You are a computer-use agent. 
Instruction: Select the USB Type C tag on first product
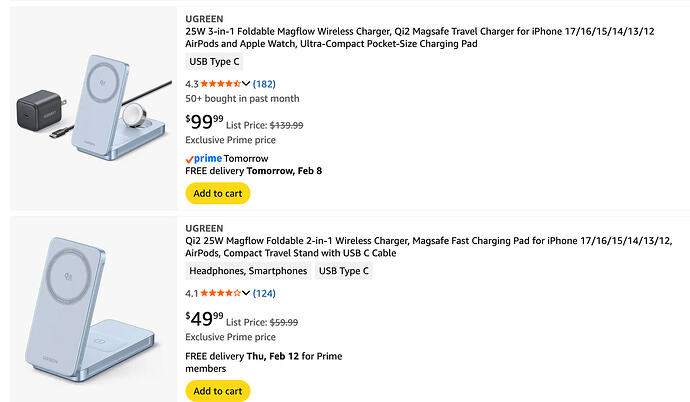click(x=215, y=62)
